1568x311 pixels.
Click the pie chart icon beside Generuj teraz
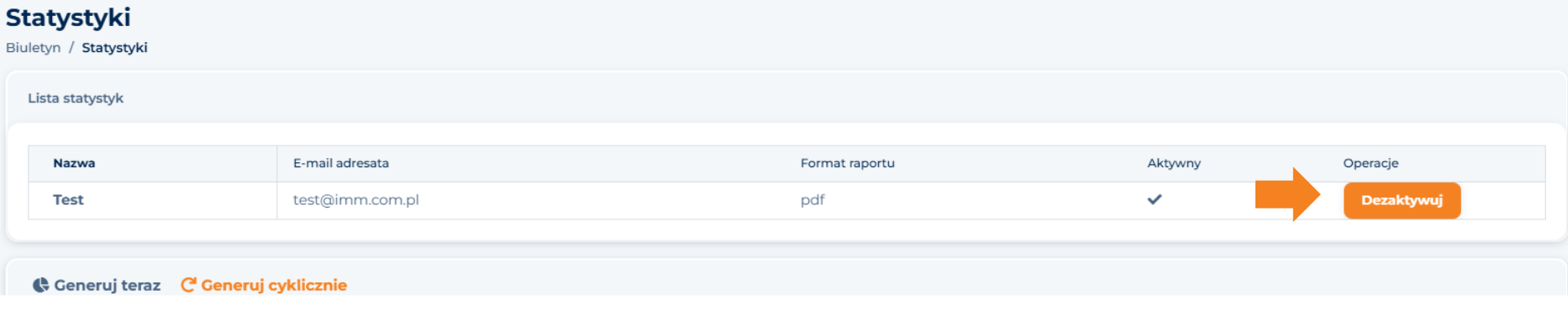[40, 285]
